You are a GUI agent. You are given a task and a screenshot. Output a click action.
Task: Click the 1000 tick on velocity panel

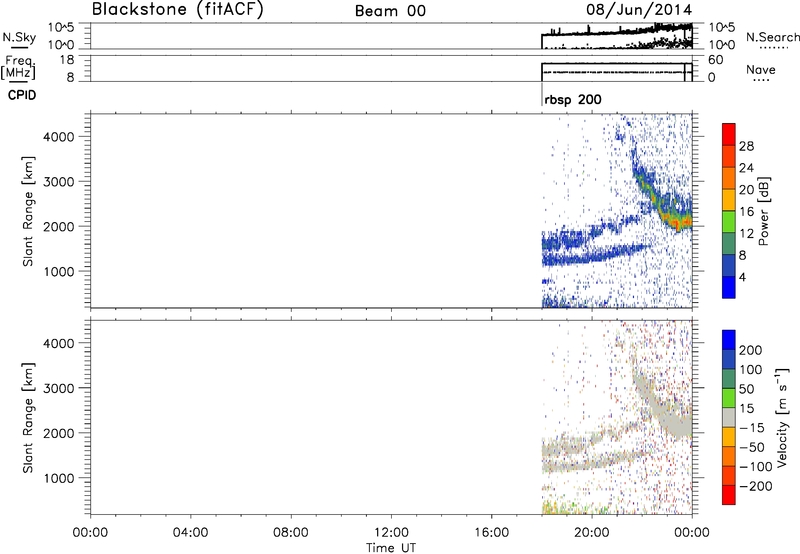pyautogui.click(x=58, y=478)
